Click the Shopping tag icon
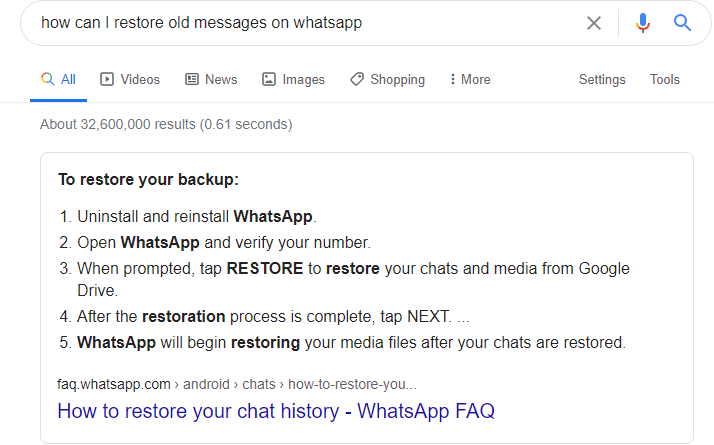The image size is (714, 445). click(x=357, y=79)
